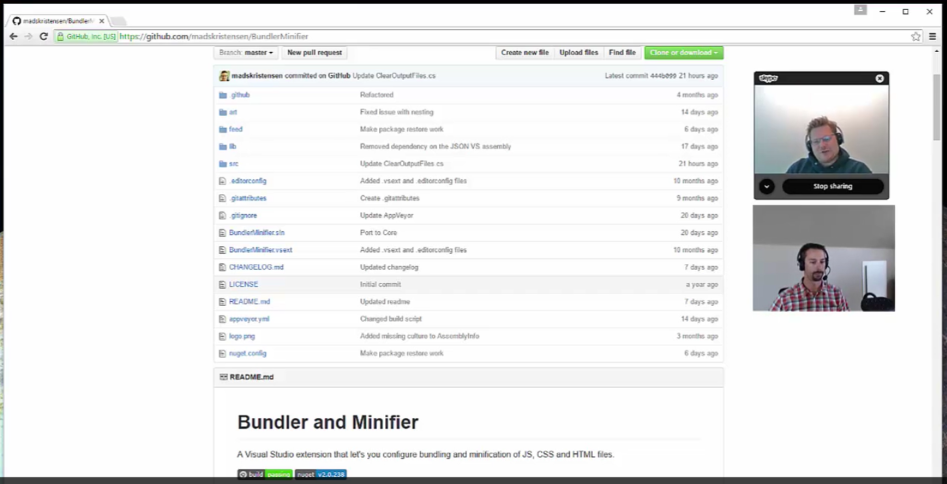Click folder icon beside art
This screenshot has height=484, width=947.
coord(223,112)
